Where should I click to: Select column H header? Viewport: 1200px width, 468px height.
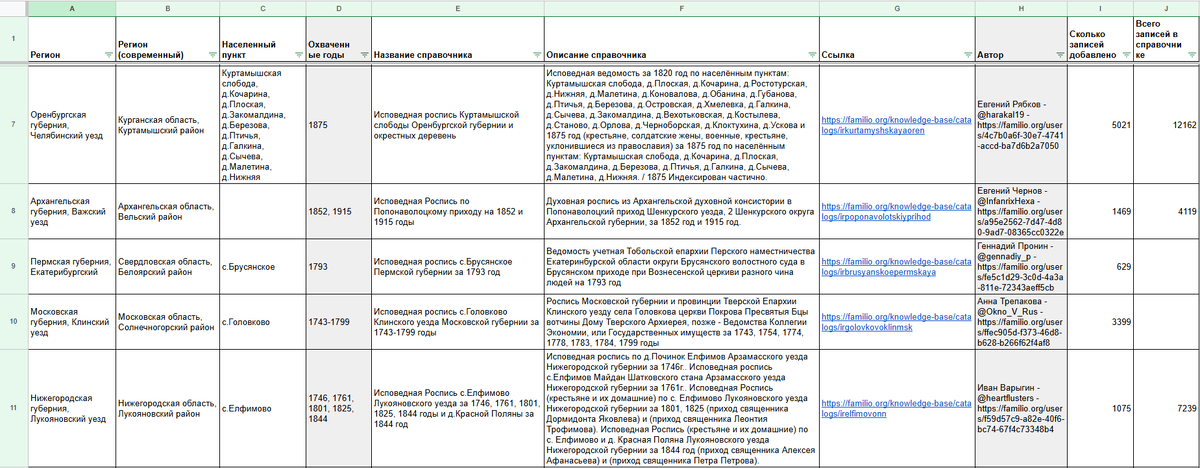1020,7
